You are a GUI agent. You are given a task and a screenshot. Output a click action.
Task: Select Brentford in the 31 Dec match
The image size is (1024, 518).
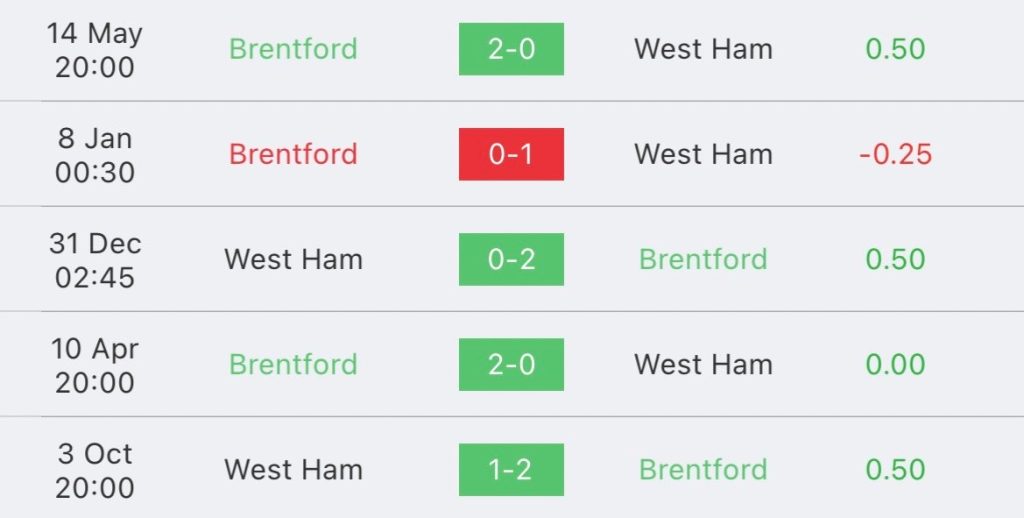click(703, 259)
